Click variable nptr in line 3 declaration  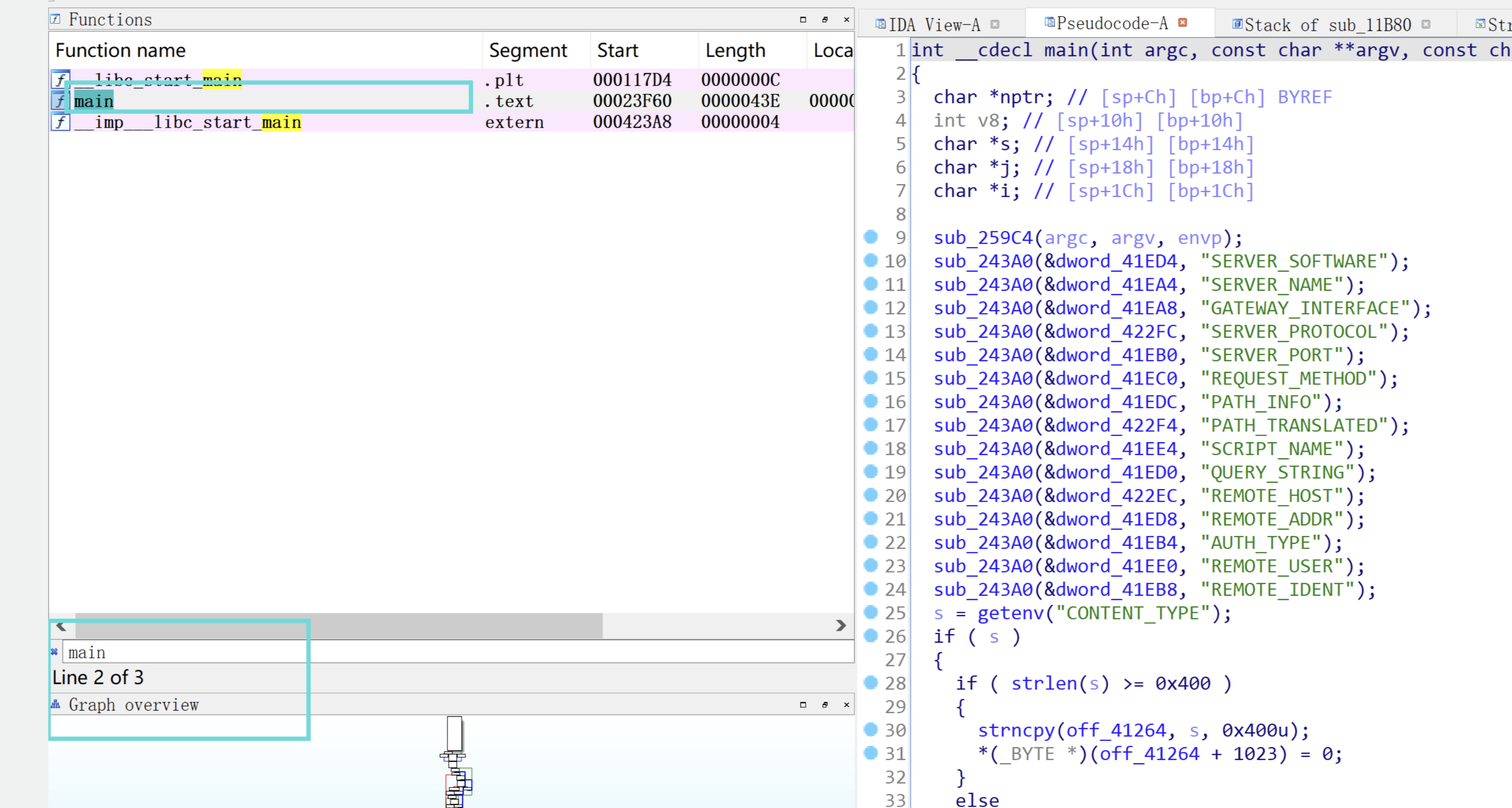point(1022,97)
